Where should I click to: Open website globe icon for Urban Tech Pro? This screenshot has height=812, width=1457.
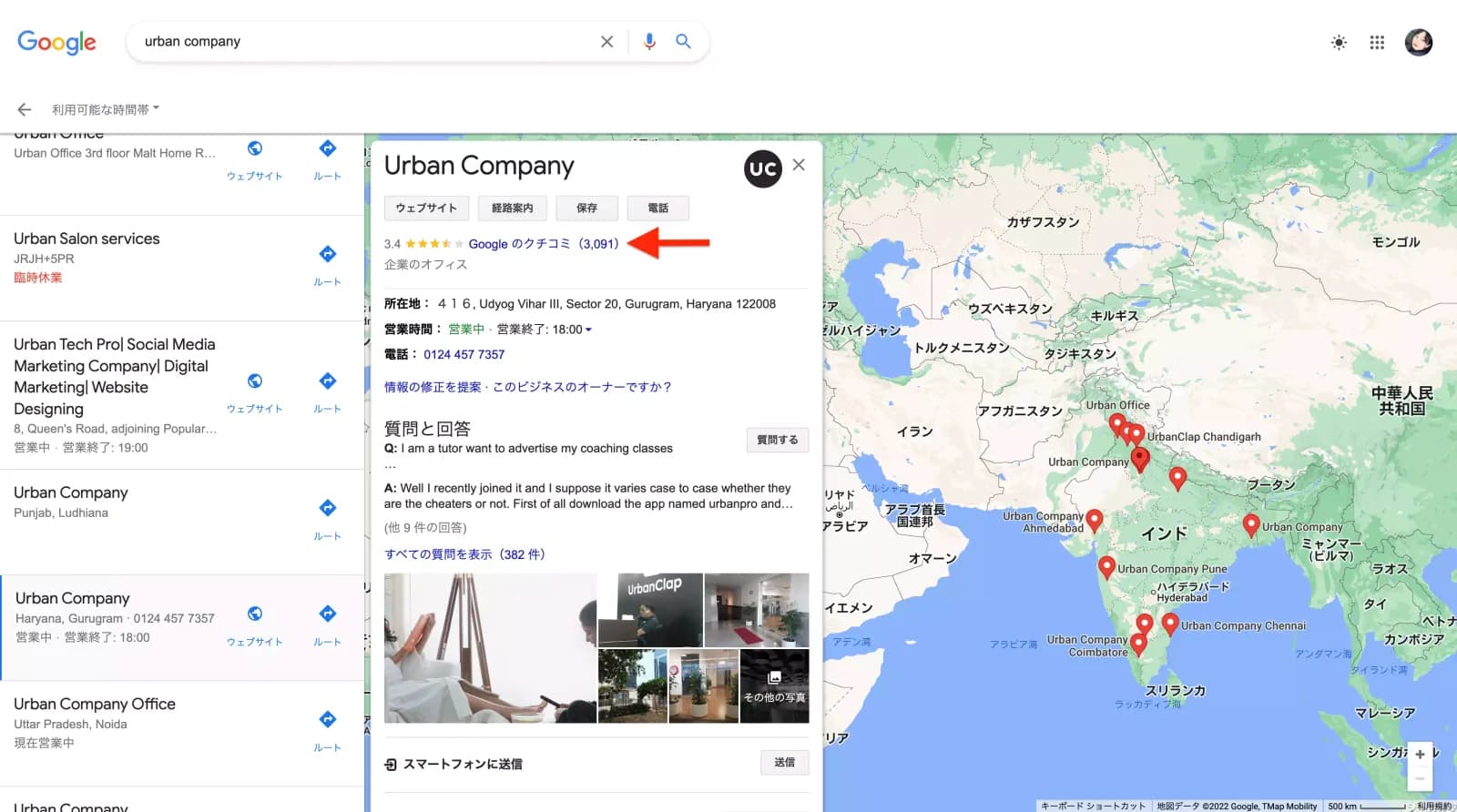(255, 381)
